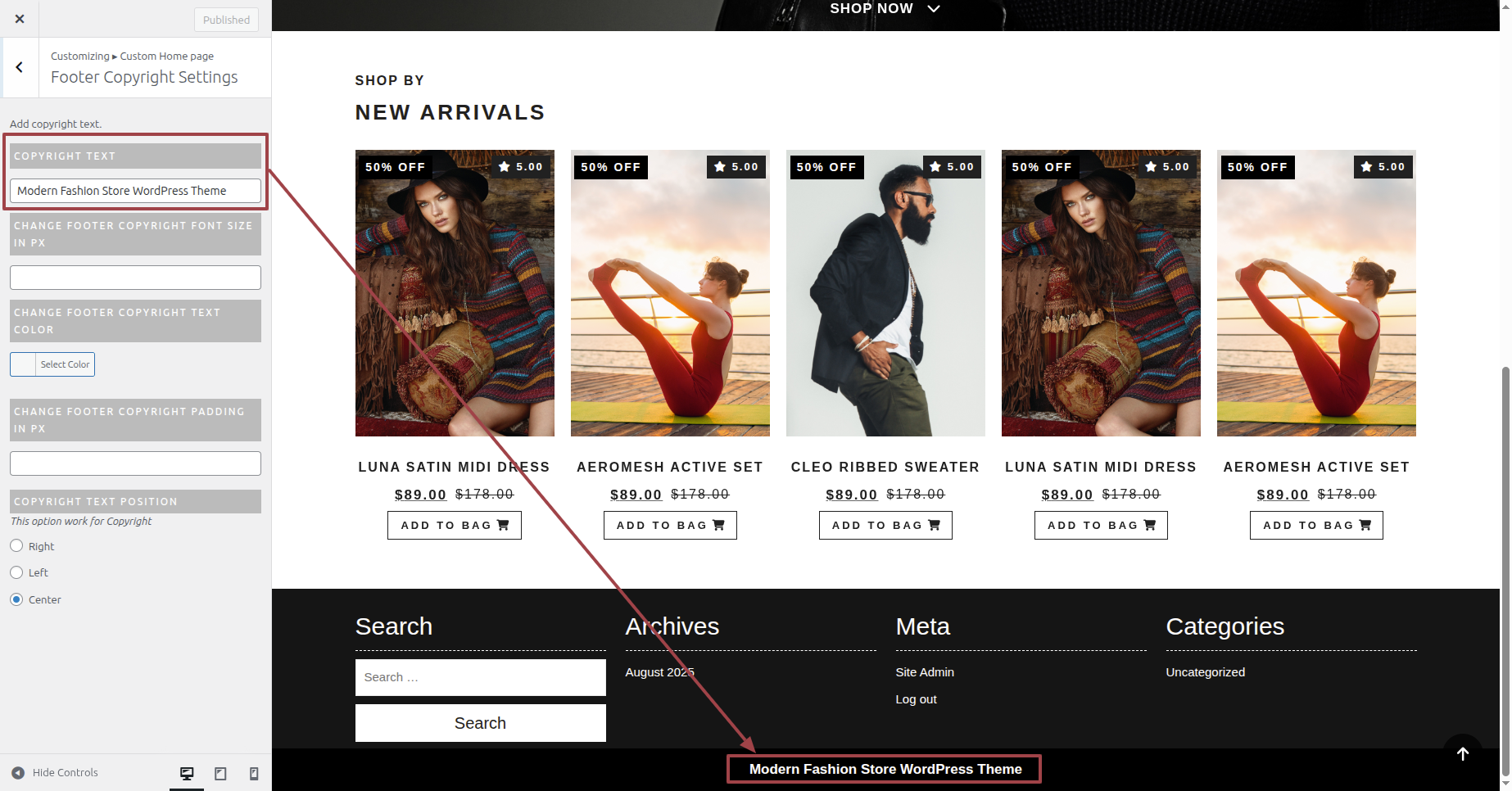Click the footer copyright font size field
Screen dimensions: 1512x791
coord(135,278)
